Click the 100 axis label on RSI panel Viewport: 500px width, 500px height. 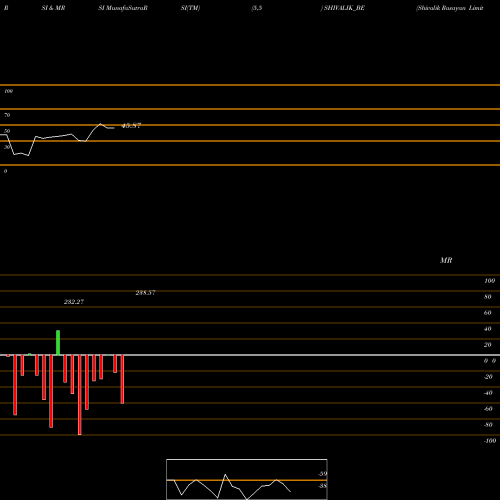click(x=9, y=91)
